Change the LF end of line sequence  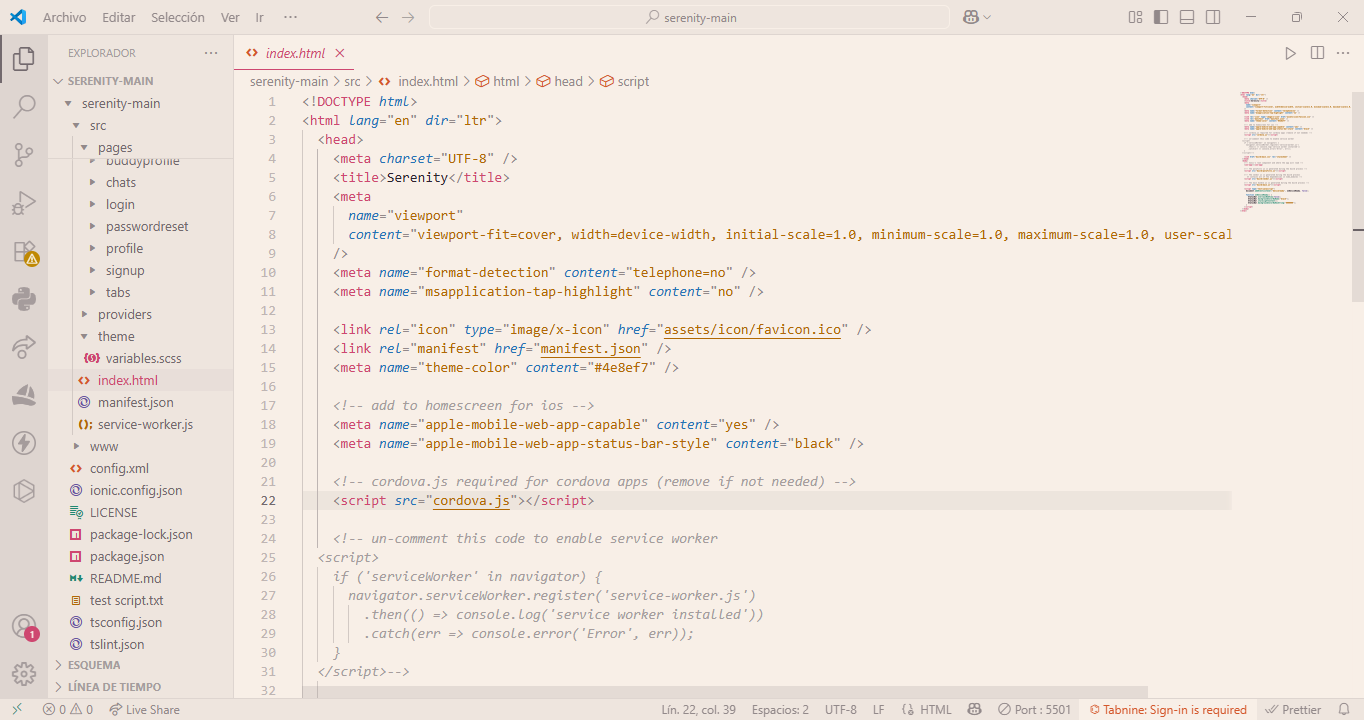coord(878,710)
